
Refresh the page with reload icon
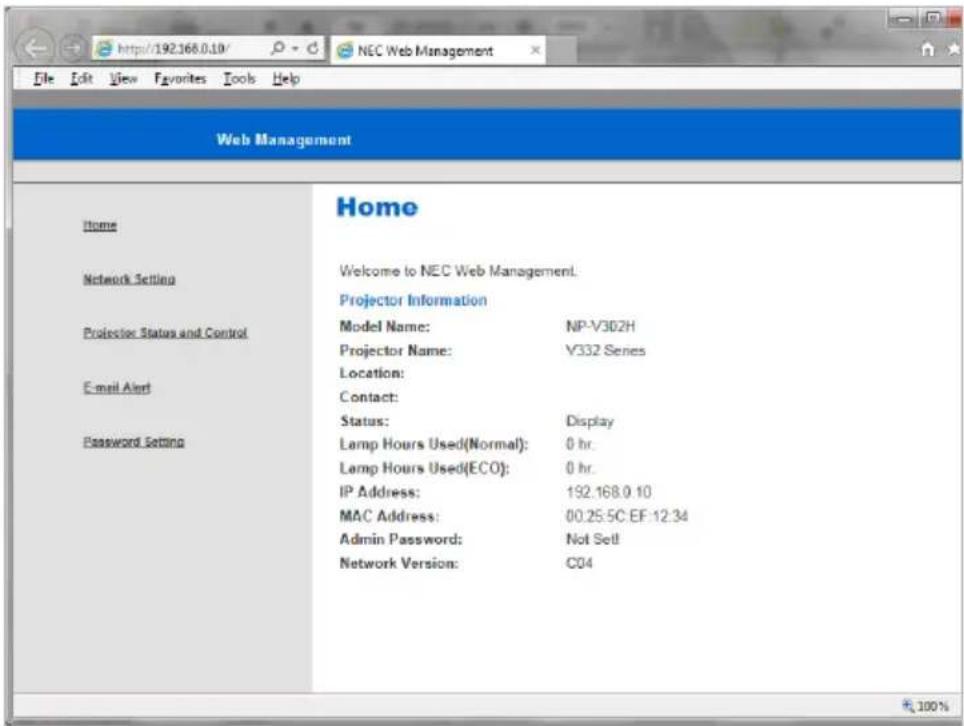pos(313,48)
